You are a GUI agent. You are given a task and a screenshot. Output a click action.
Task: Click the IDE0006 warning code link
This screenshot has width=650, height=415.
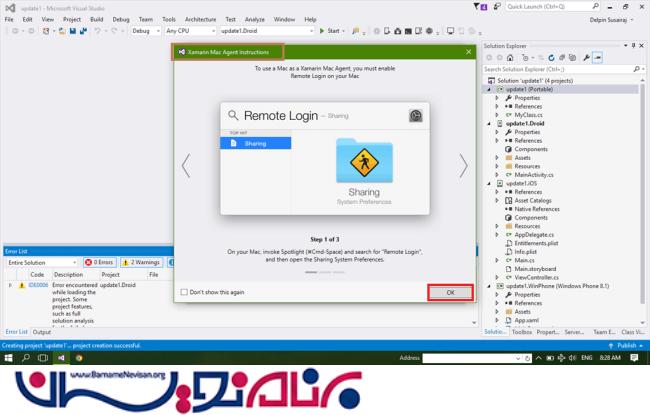38,285
